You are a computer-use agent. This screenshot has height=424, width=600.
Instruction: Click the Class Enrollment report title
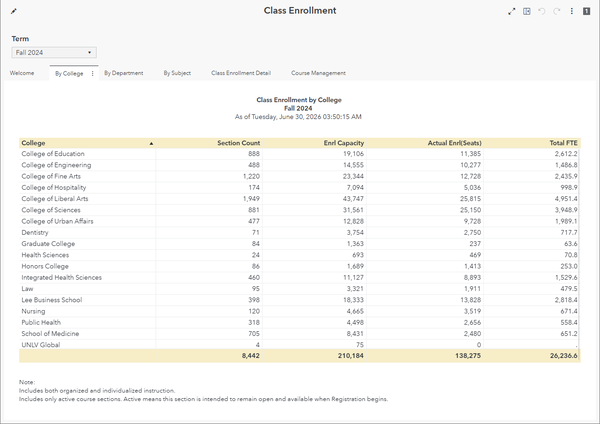(300, 11)
